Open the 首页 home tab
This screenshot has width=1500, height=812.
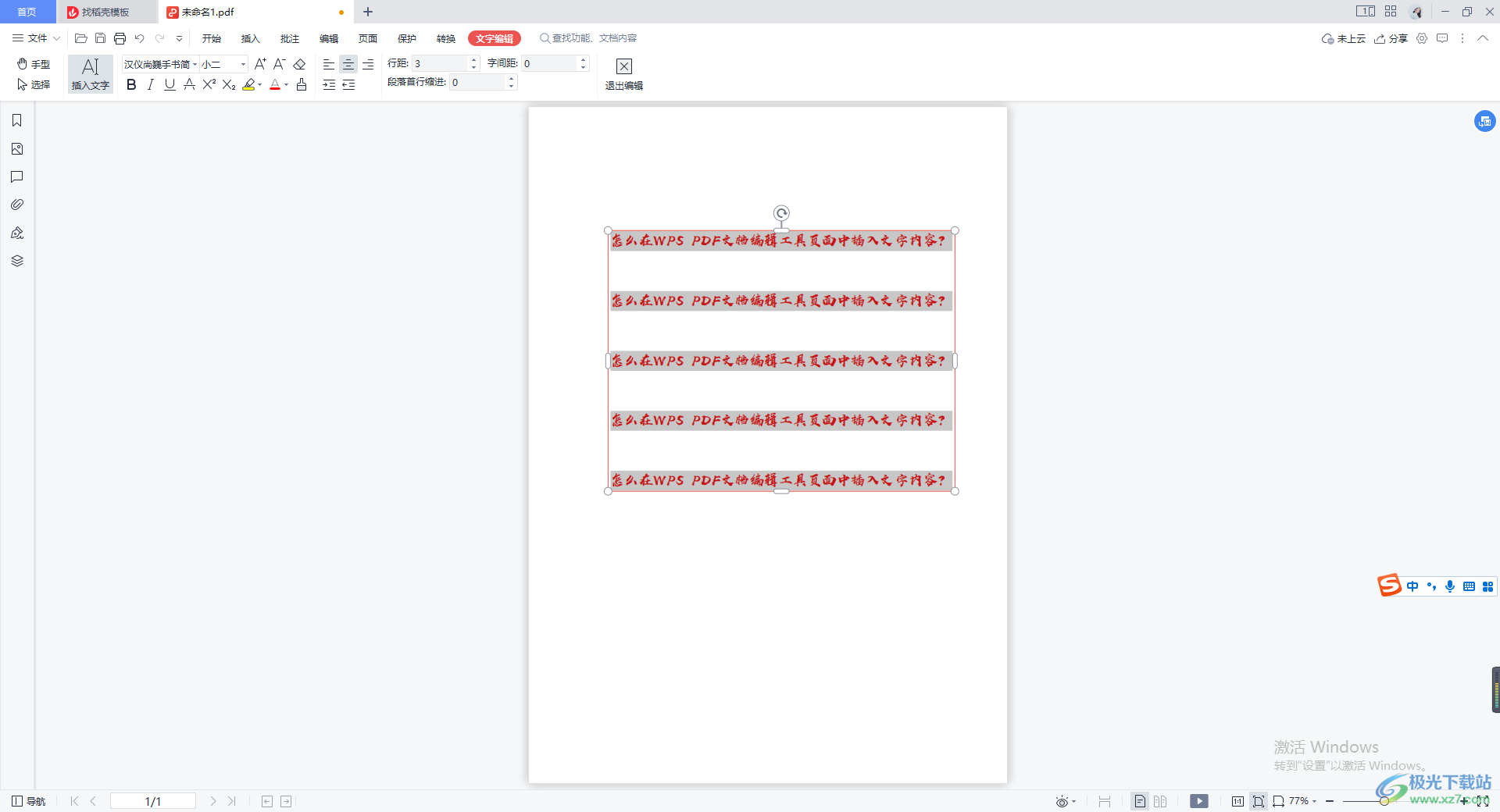27,12
